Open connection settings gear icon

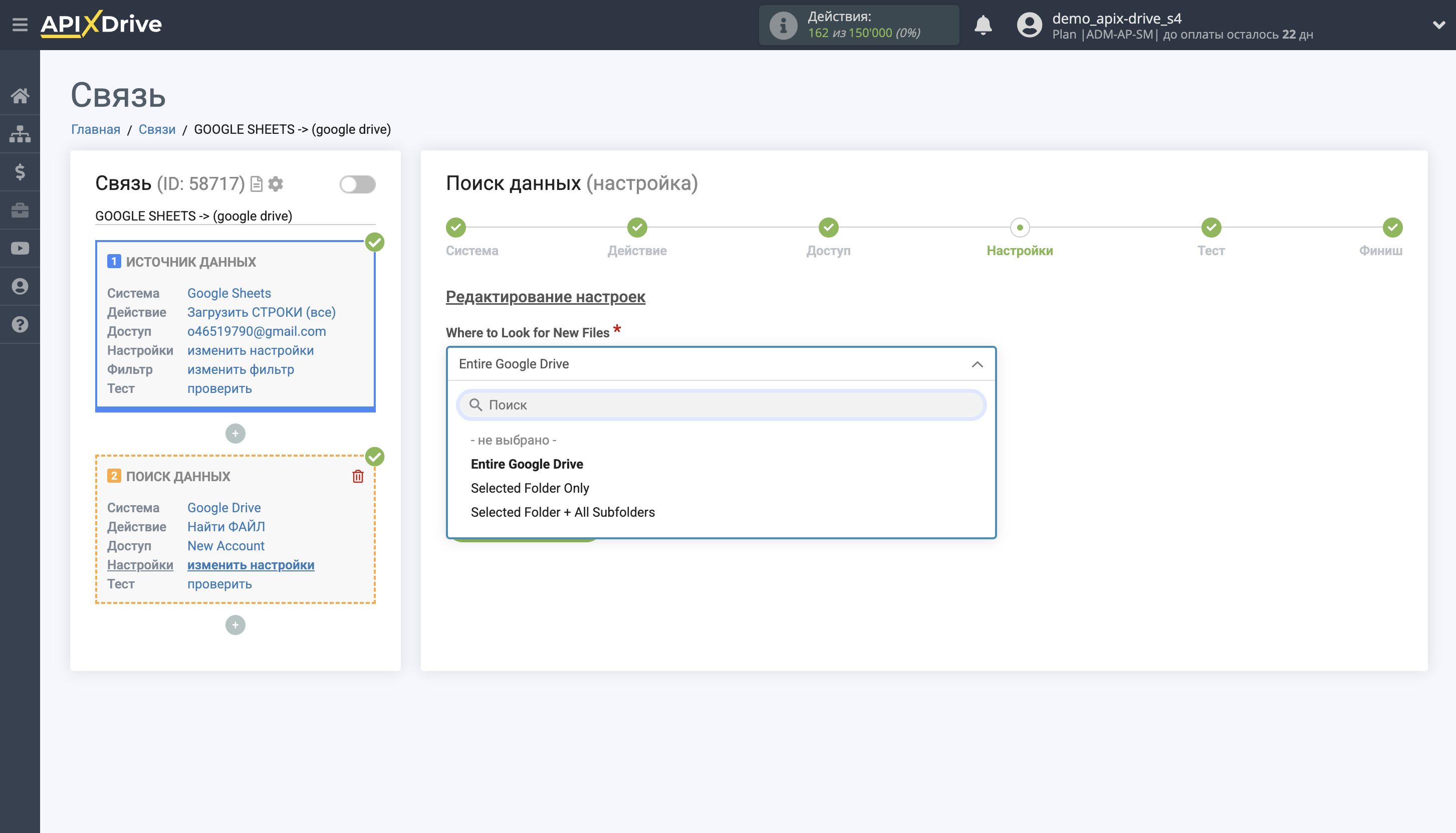[276, 184]
